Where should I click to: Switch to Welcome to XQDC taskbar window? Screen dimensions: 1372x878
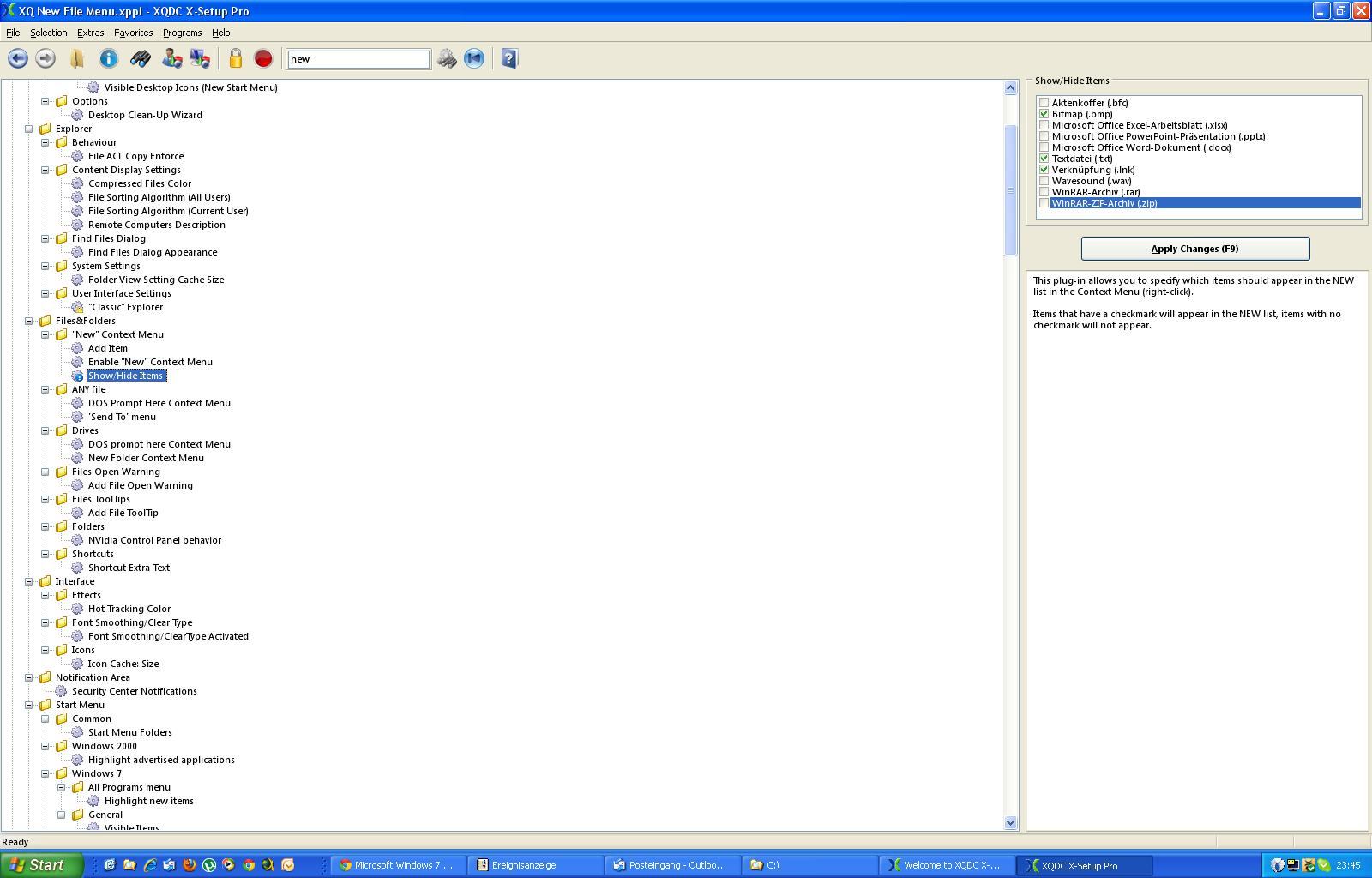click(948, 865)
